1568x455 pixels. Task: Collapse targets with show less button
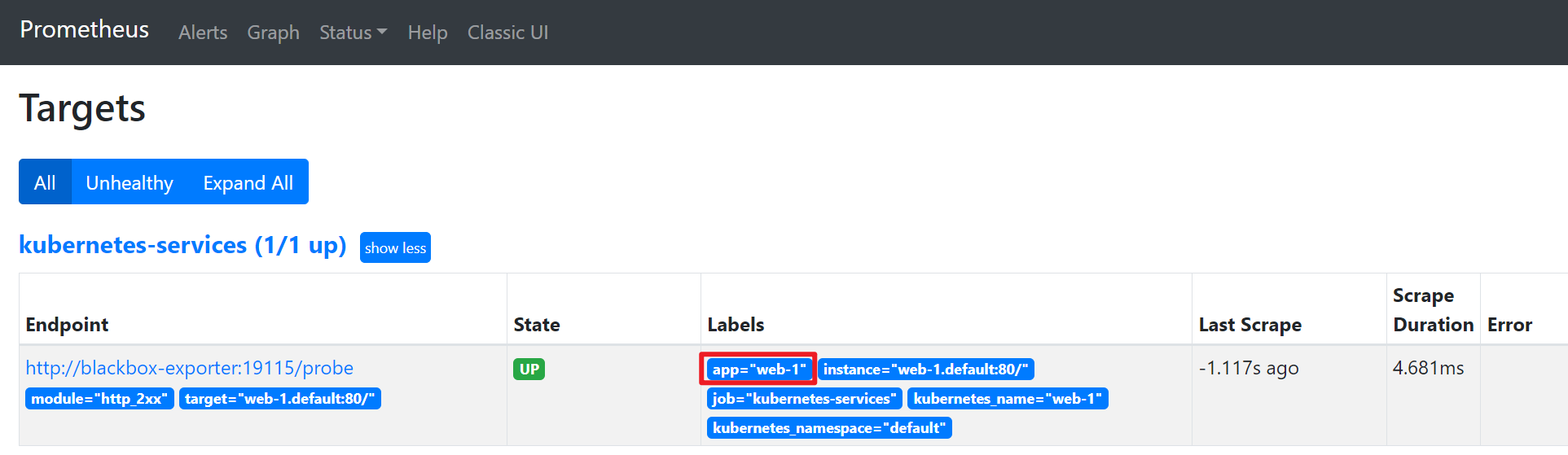tap(395, 247)
